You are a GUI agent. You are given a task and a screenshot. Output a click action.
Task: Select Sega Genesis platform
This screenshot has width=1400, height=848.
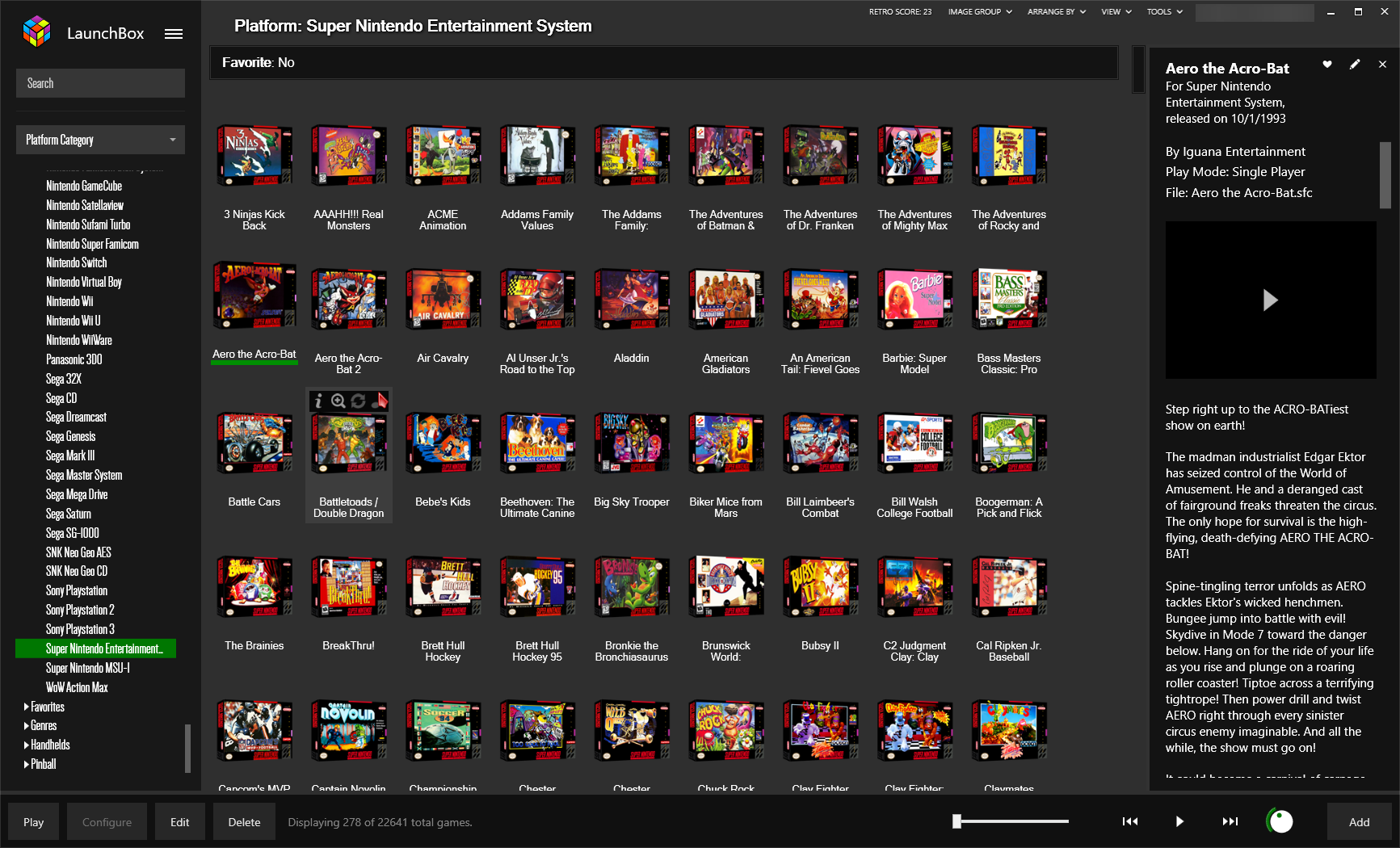pyautogui.click(x=71, y=436)
